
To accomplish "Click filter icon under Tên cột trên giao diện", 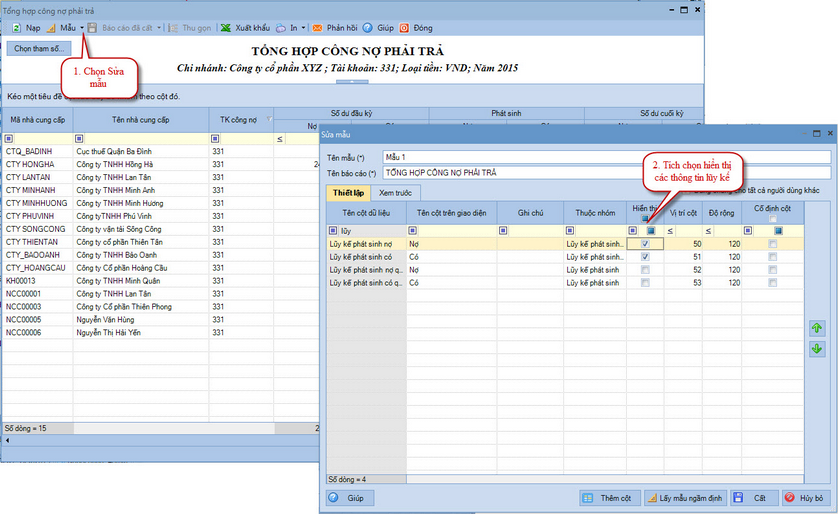I will tap(413, 231).
